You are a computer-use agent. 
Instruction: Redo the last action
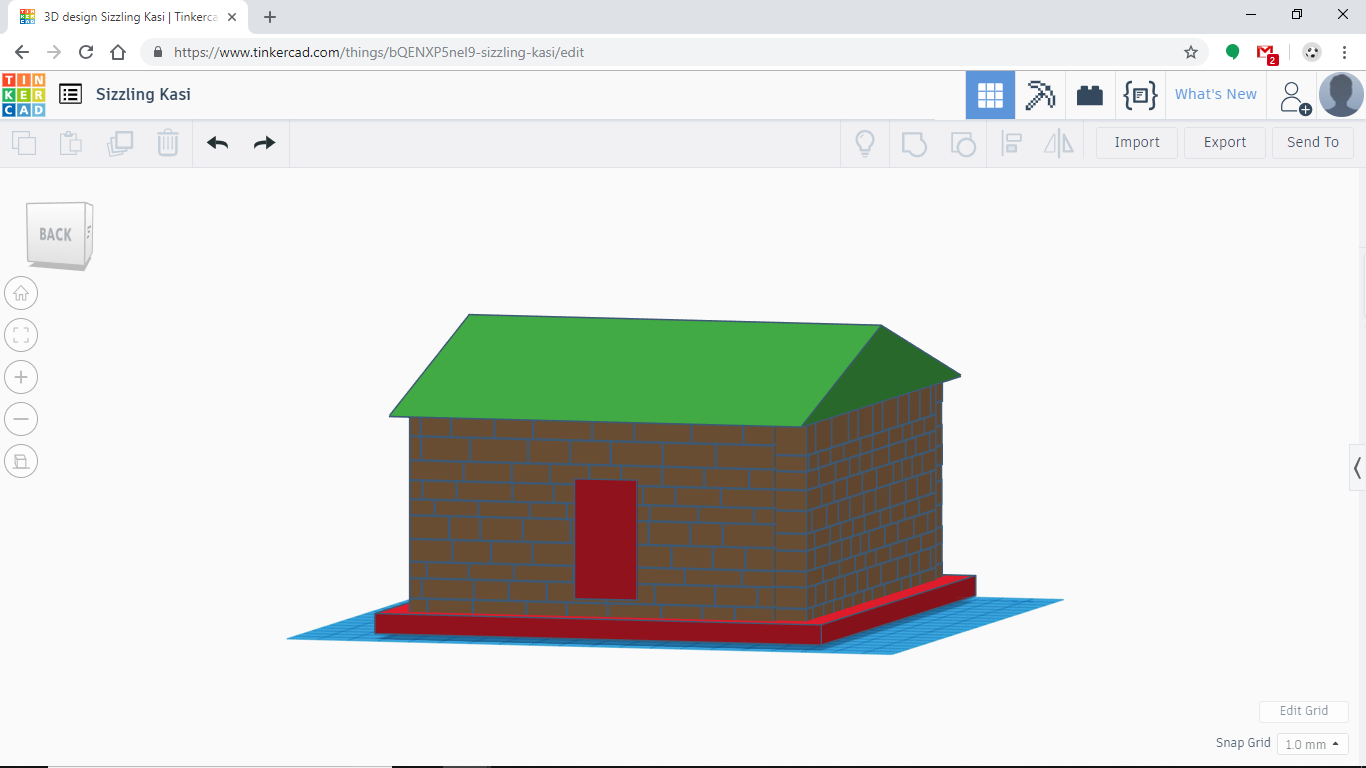click(x=263, y=143)
